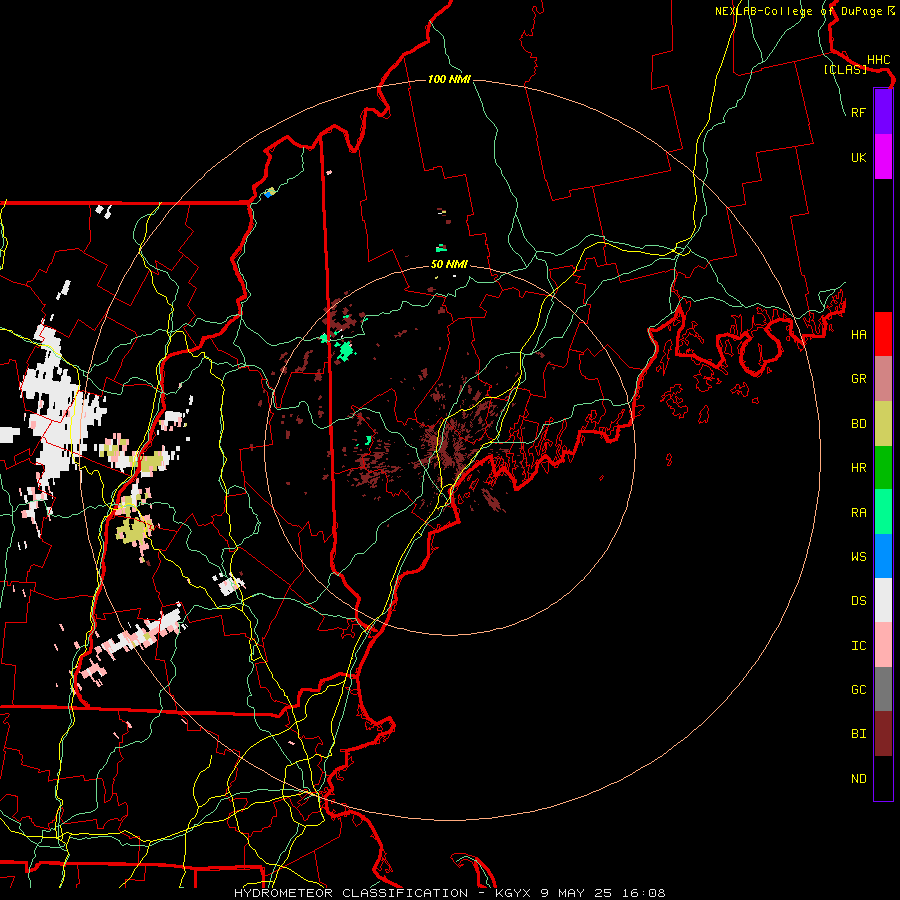The width and height of the screenshot is (900, 900).
Task: Click the HHC product label
Action: pos(878,59)
